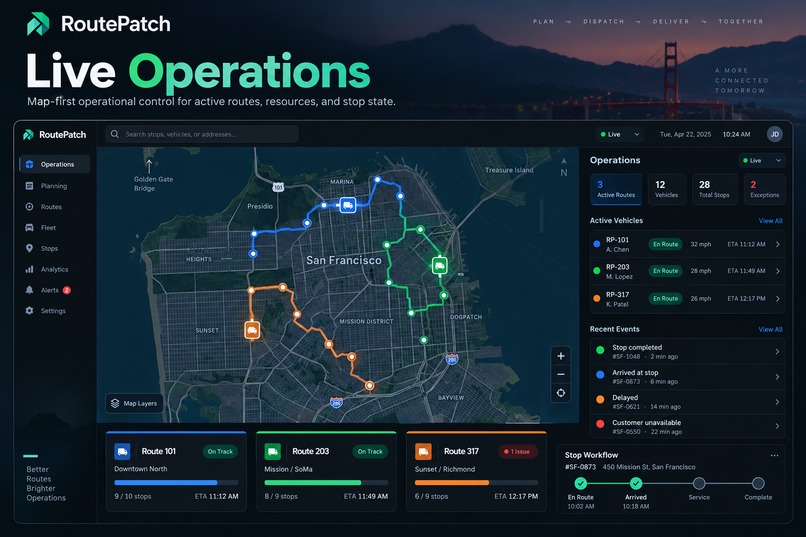Click En Route badge for RP-101

(x=665, y=245)
